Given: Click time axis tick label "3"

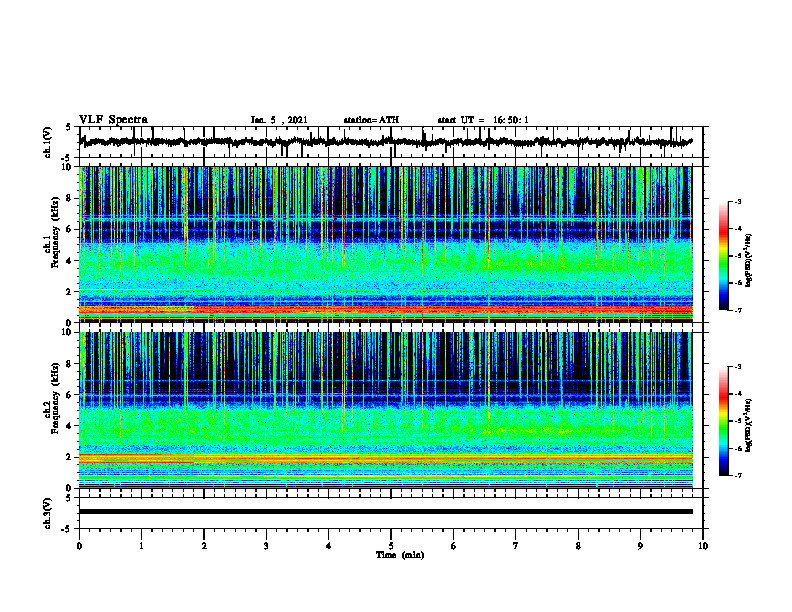Looking at the screenshot, I should click(x=266, y=546).
